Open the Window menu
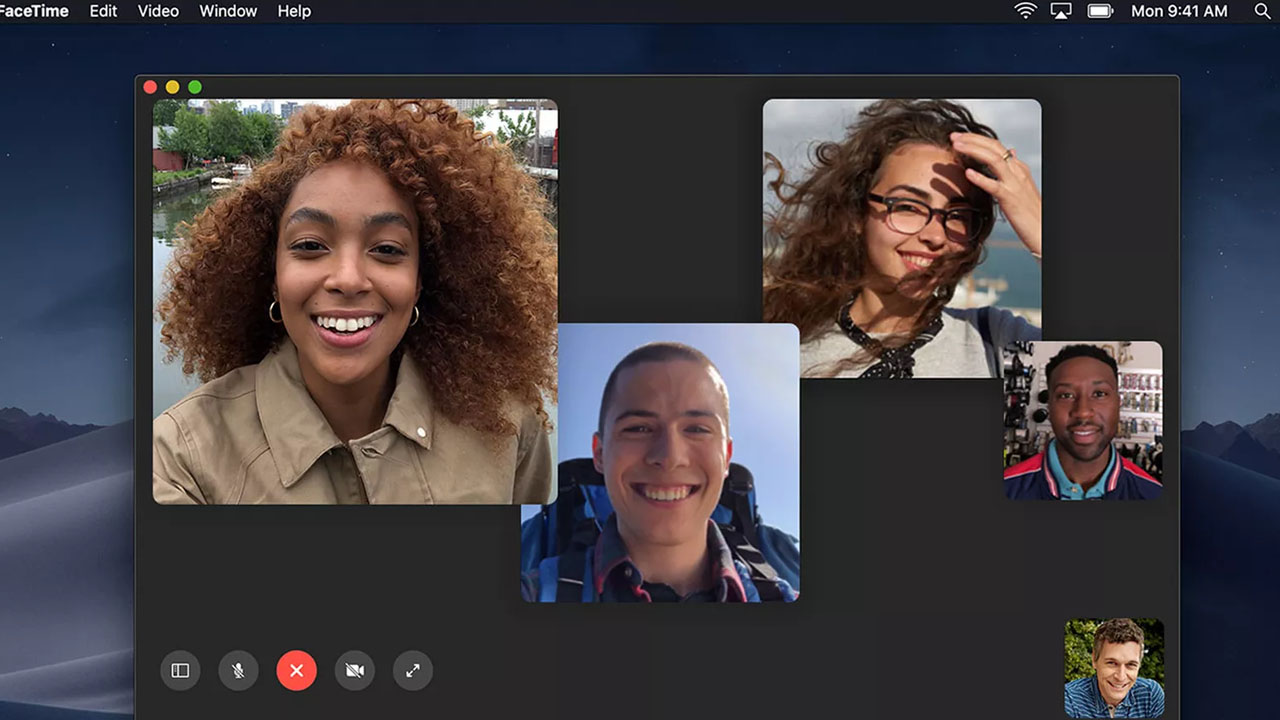This screenshot has width=1280, height=720. 228,11
